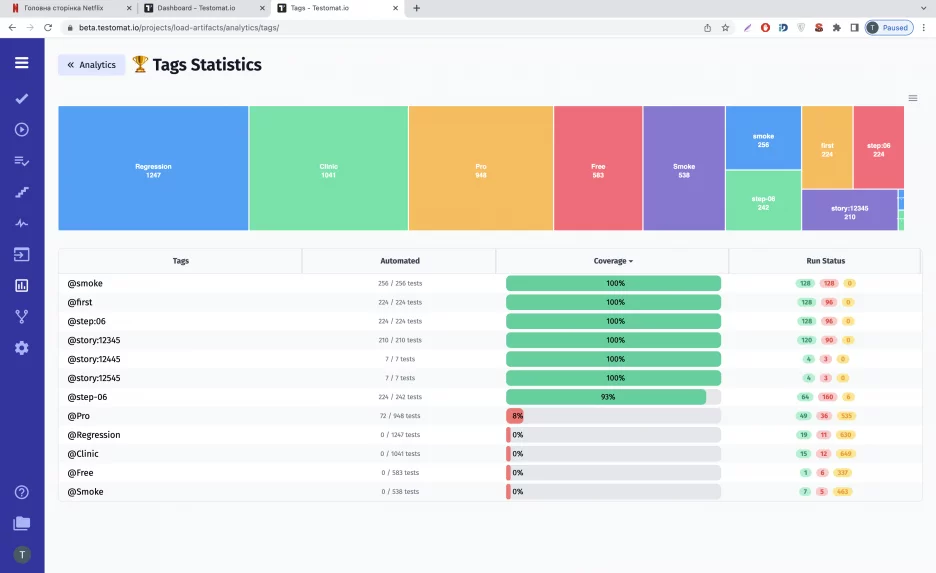Open Settings gear icon in sidebar
Screen dimensions: 936x573
tap(21, 348)
